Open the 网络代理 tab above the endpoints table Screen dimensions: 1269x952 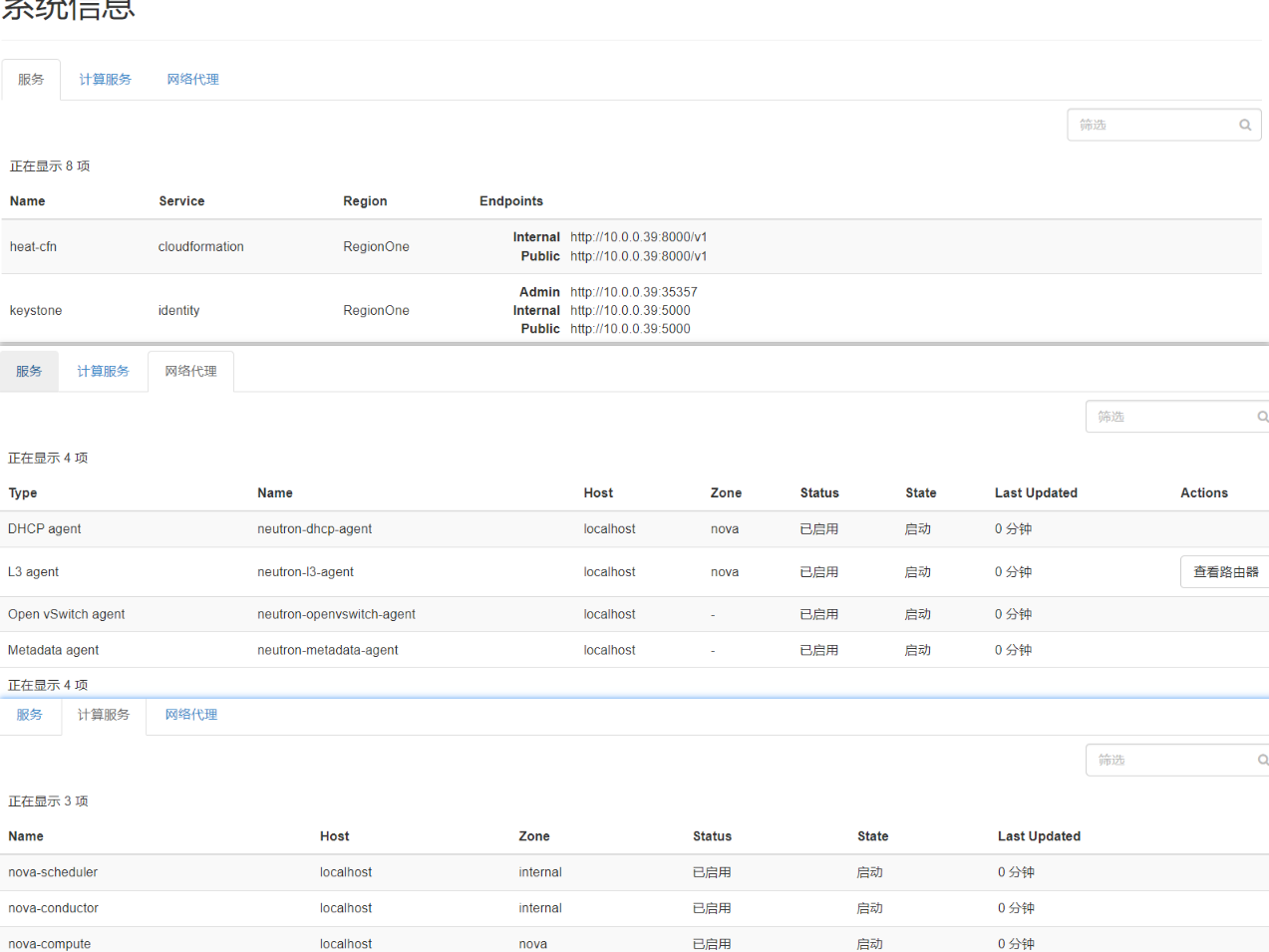(x=192, y=80)
